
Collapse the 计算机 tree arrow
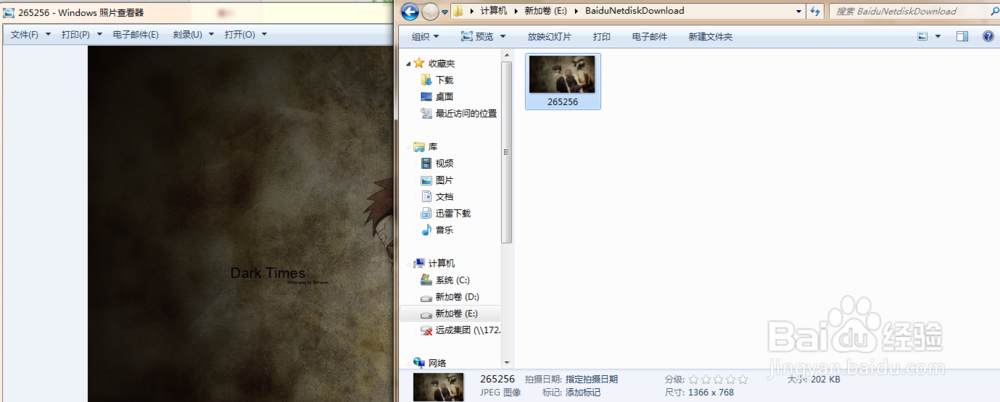[x=409, y=263]
